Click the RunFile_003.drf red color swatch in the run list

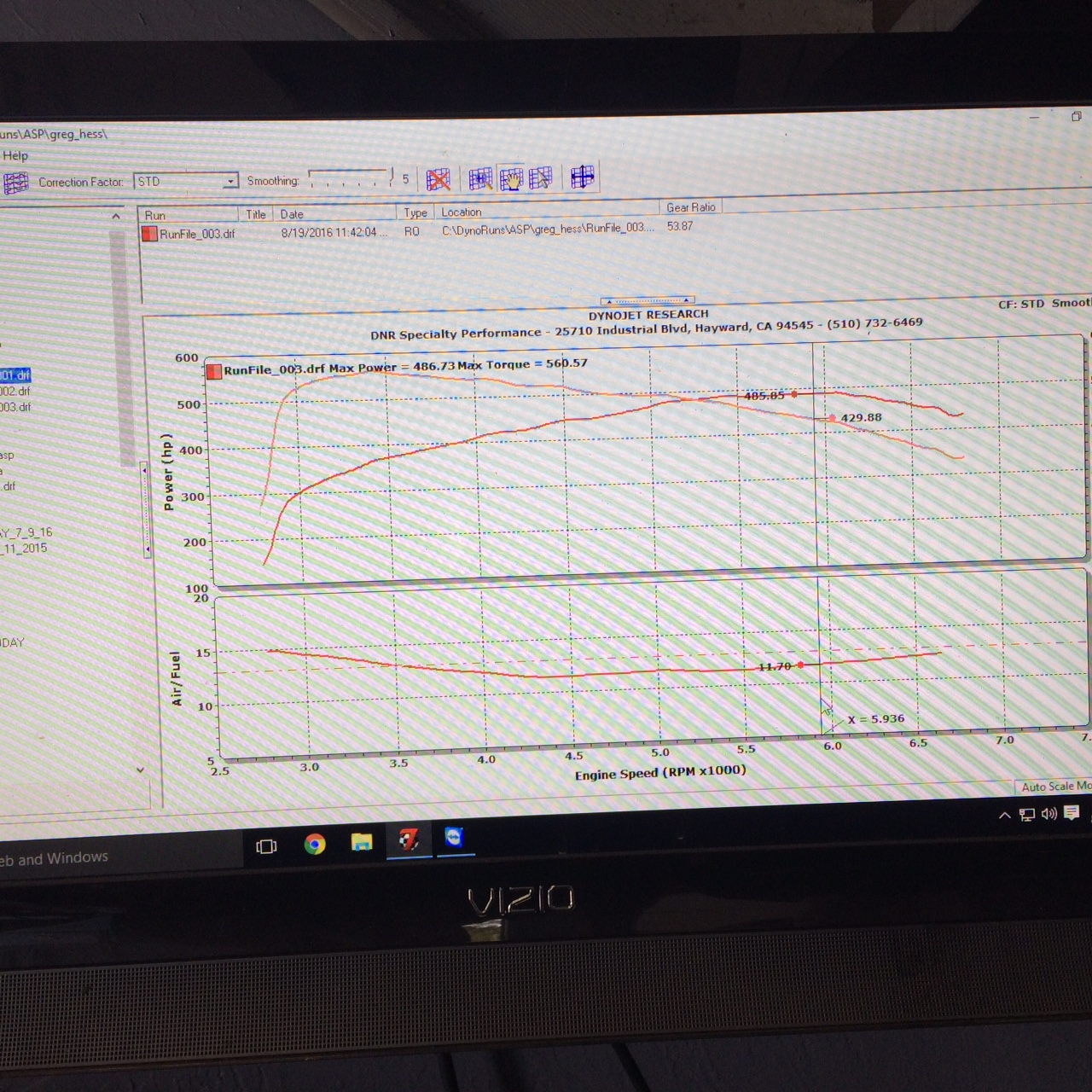point(150,234)
